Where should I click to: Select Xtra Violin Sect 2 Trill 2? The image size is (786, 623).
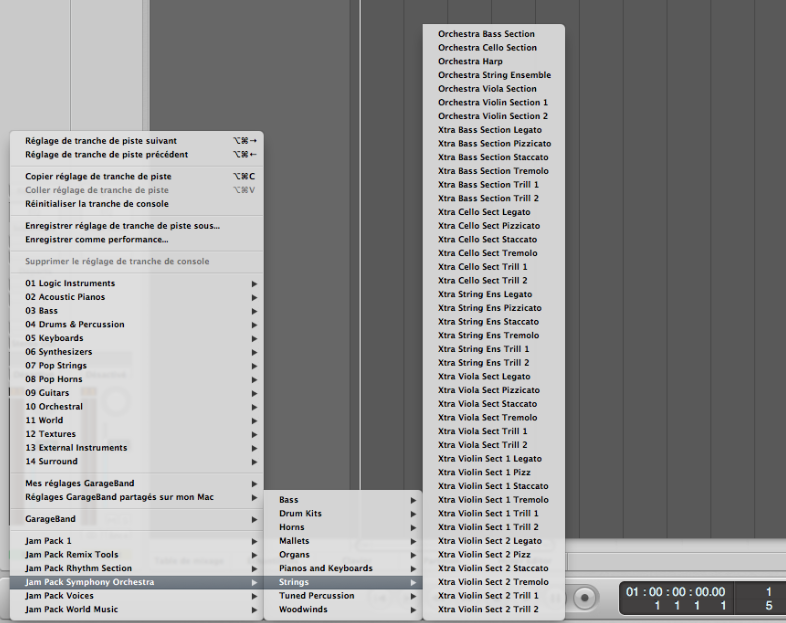click(494, 609)
